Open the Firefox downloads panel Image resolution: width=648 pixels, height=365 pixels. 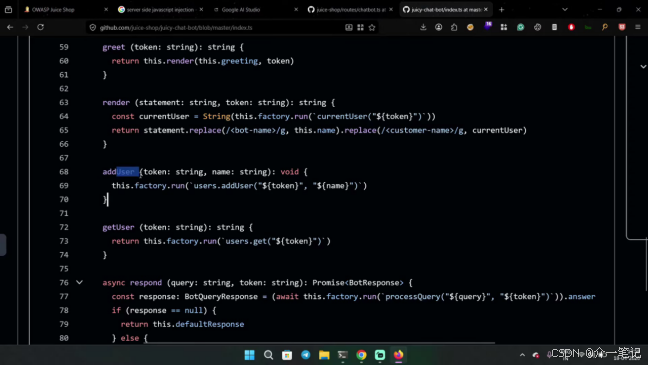click(x=423, y=27)
